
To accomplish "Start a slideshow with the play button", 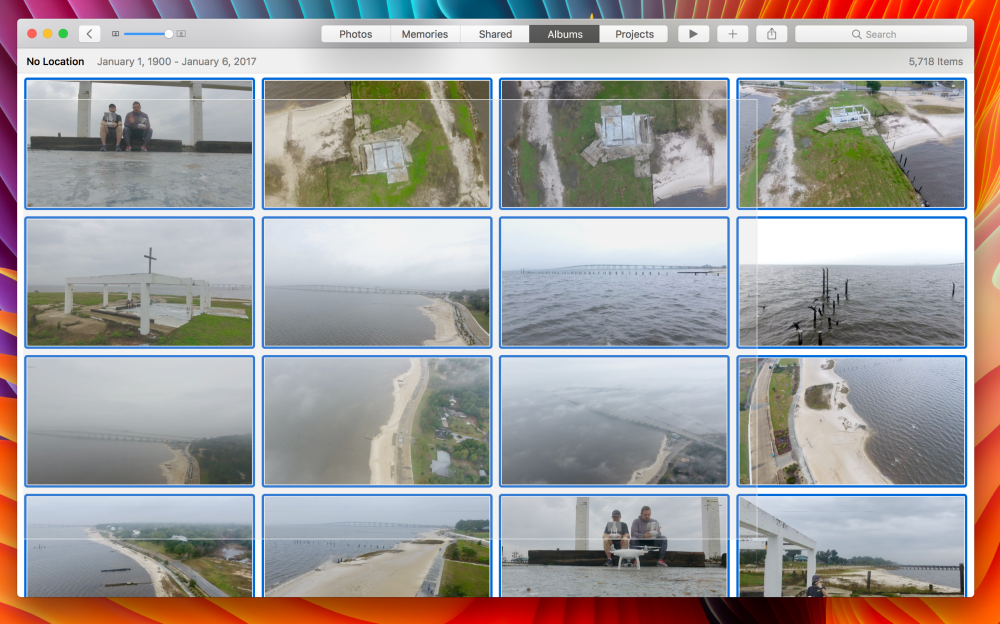I will coord(693,34).
